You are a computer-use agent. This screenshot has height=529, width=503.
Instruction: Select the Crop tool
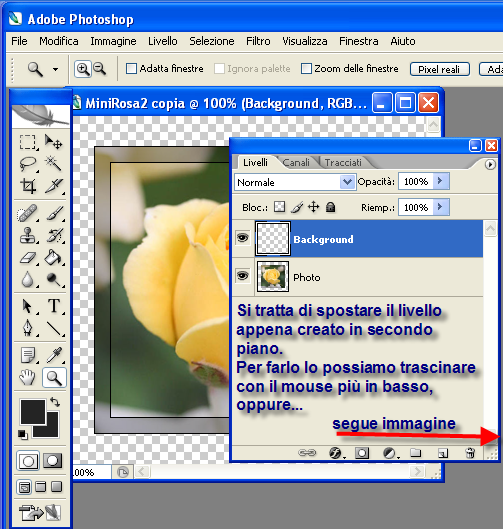click(x=28, y=186)
